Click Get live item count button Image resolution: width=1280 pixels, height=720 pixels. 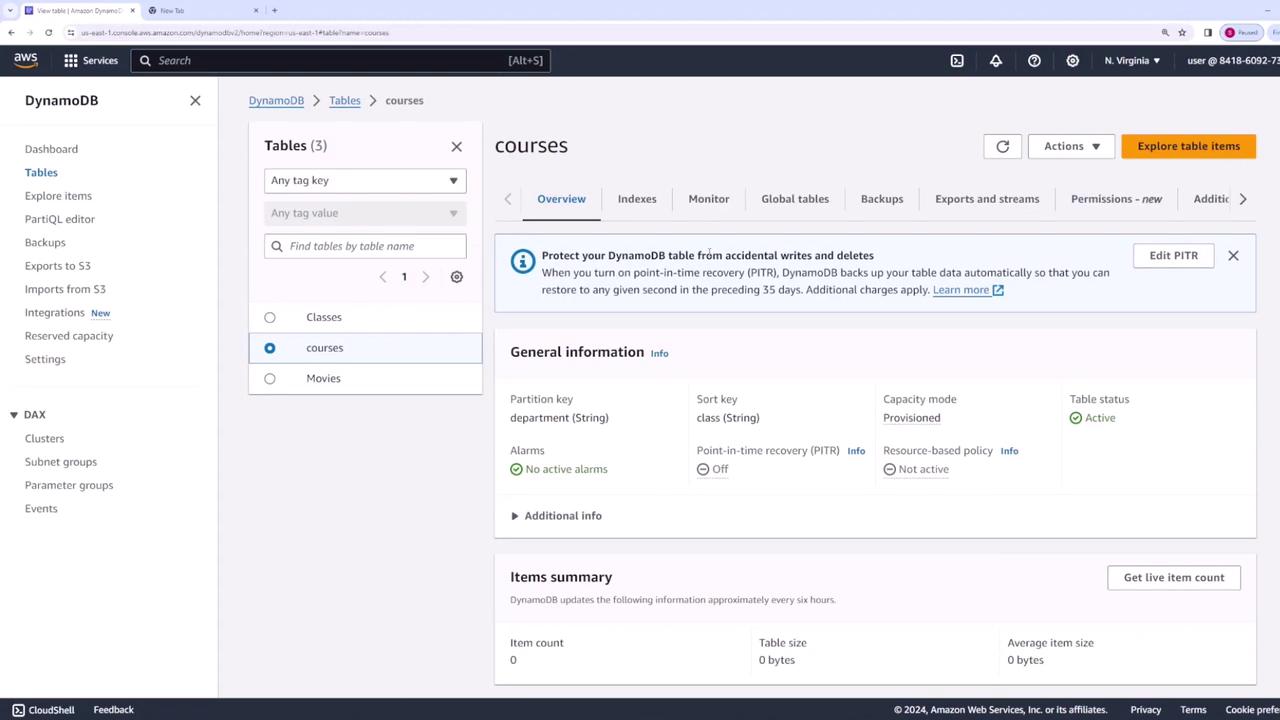(x=1174, y=577)
